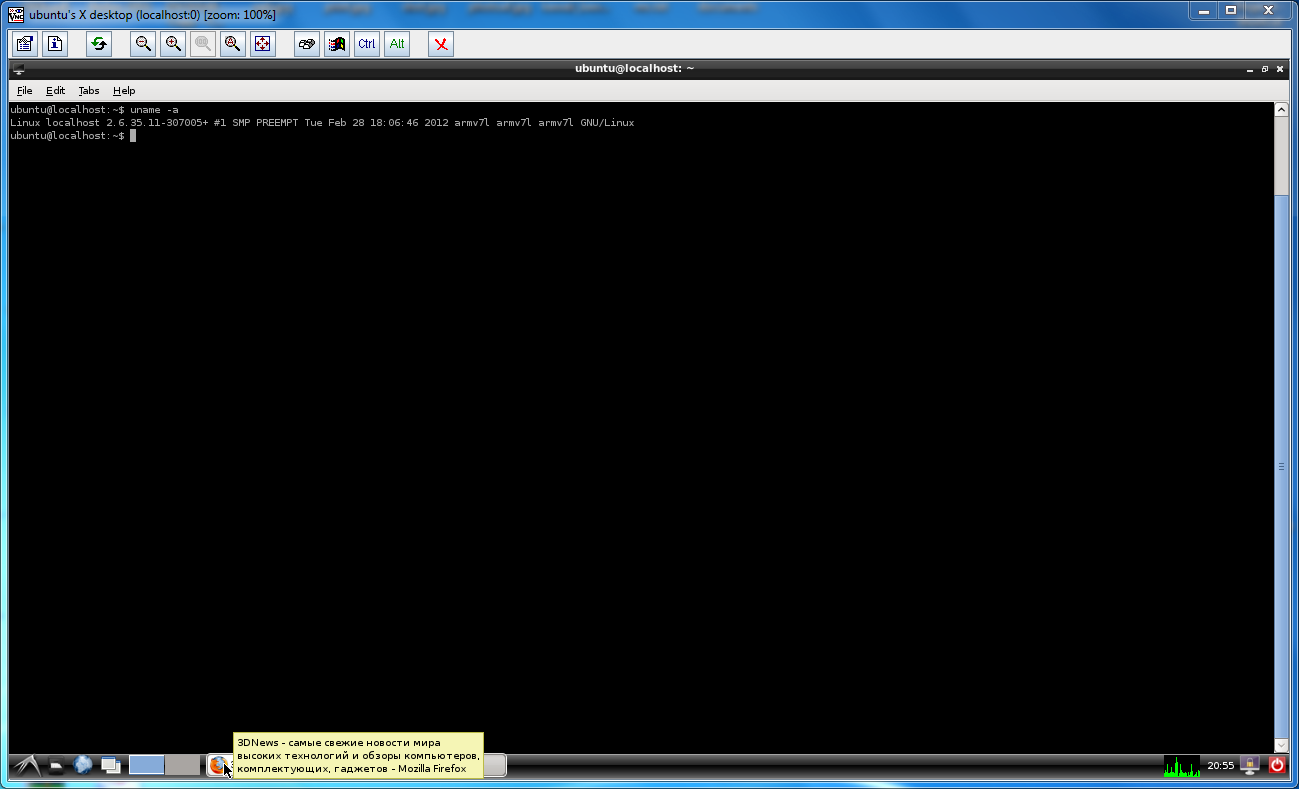The width and height of the screenshot is (1299, 789).
Task: Expand the Help menu
Action: tap(124, 91)
